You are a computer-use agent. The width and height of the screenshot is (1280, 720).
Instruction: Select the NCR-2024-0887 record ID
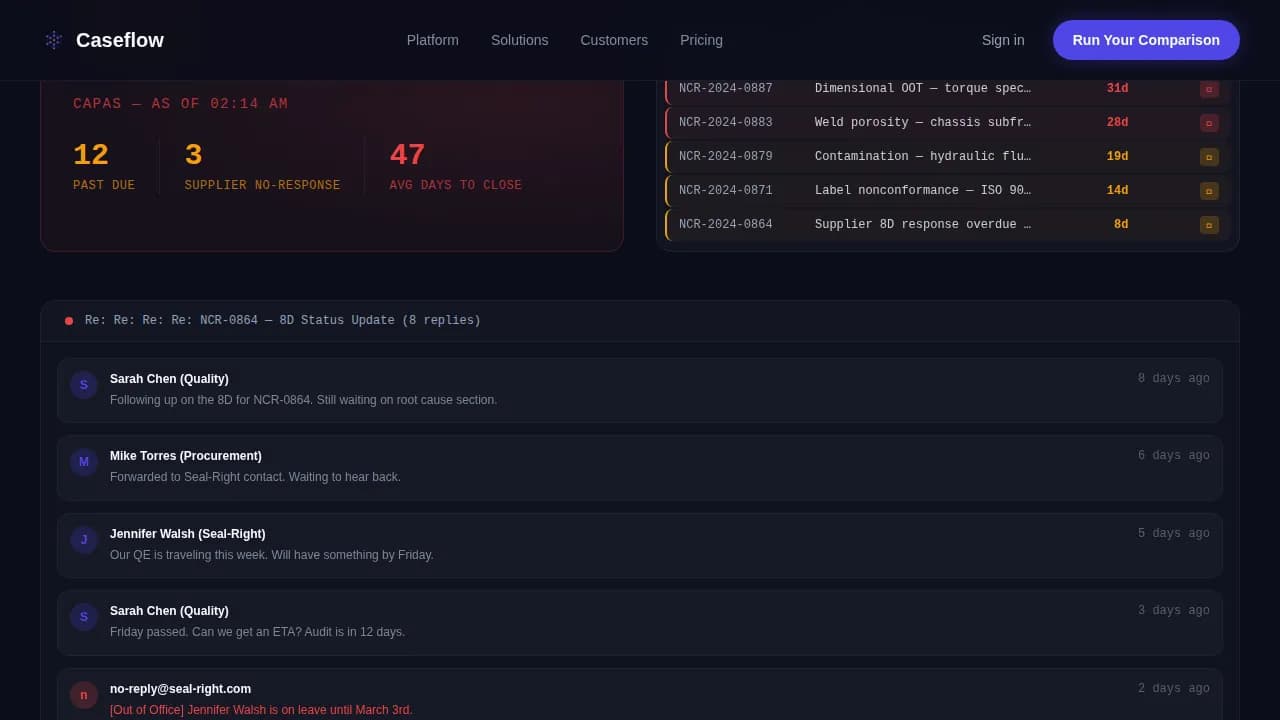click(x=726, y=88)
